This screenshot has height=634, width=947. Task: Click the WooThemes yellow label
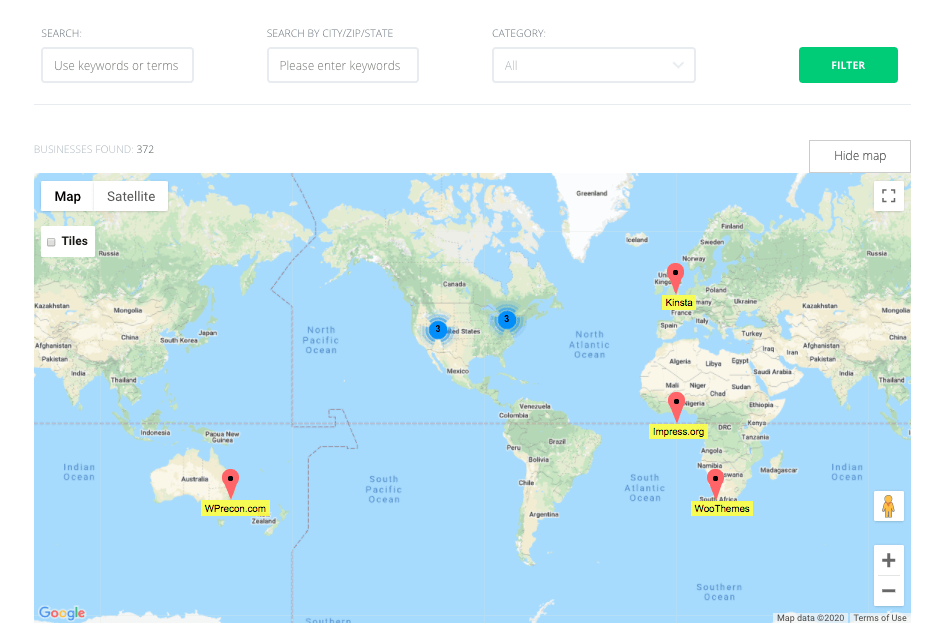pyautogui.click(x=722, y=508)
